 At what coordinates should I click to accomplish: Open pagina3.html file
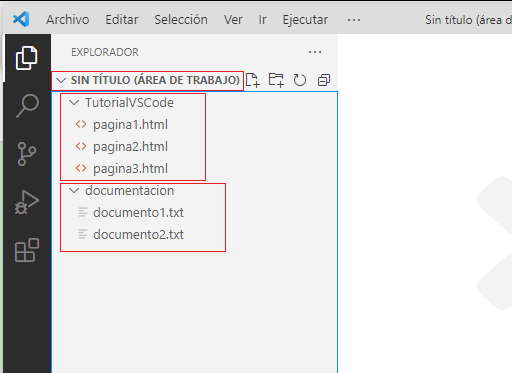click(x=130, y=169)
